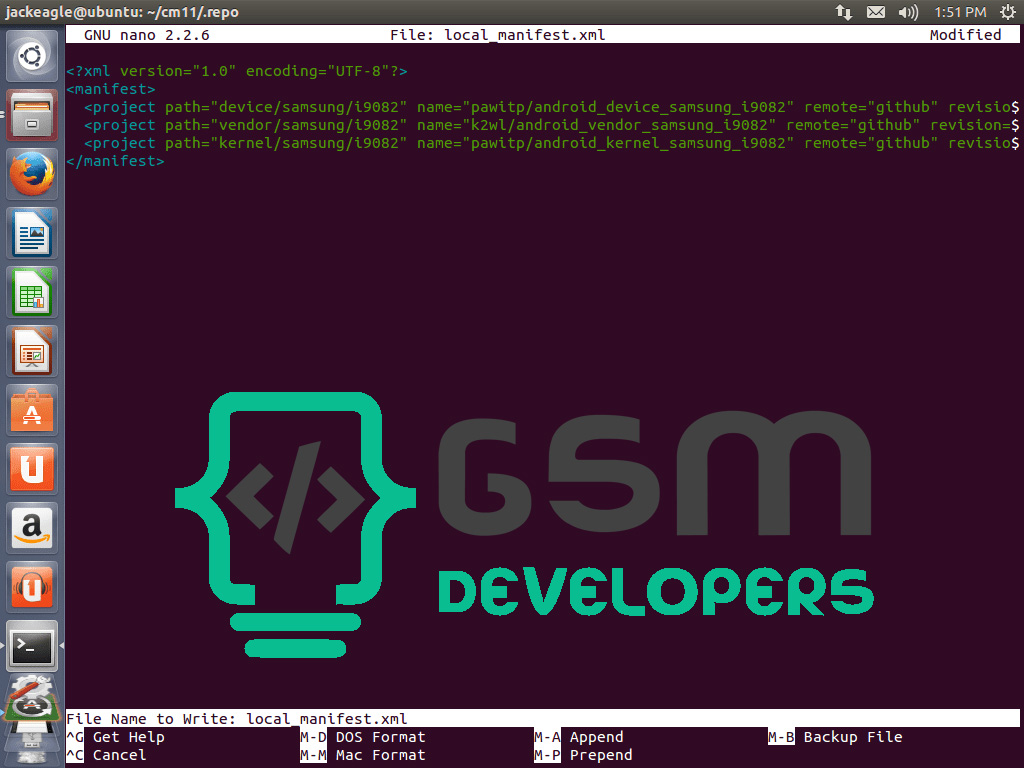Click the File Name to Write field

pos(543,718)
